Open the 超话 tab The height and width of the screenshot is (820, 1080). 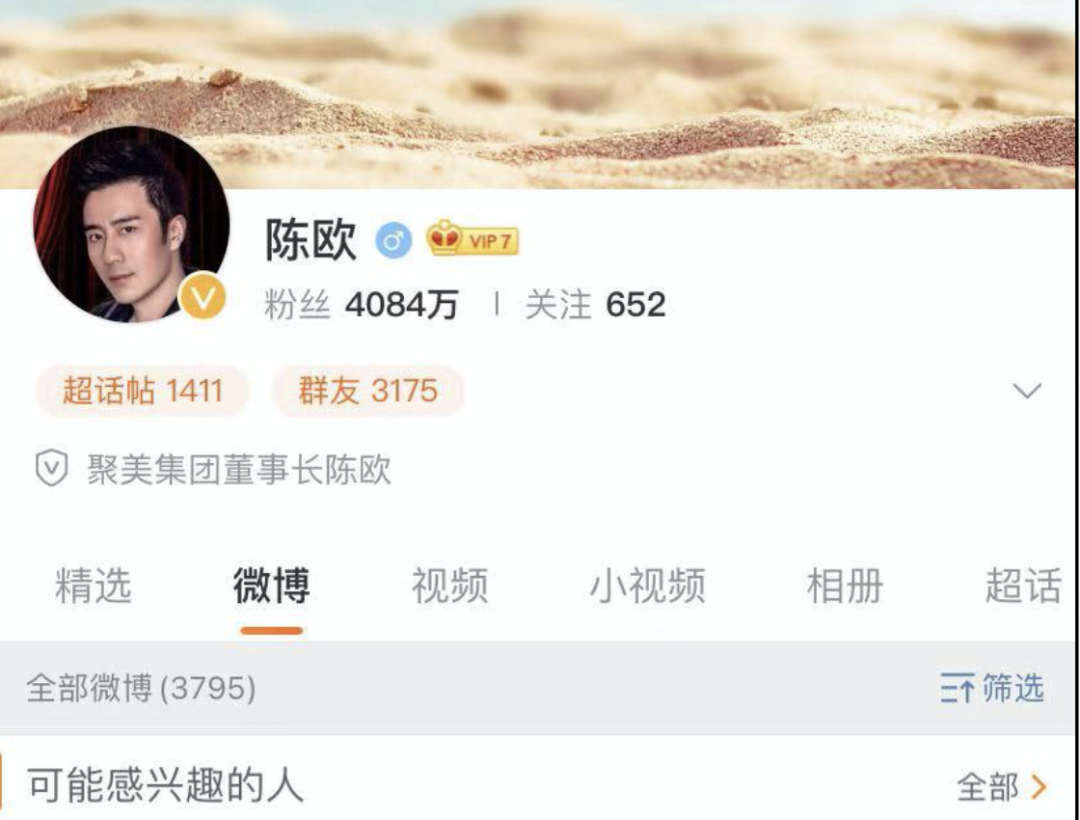[x=1024, y=586]
